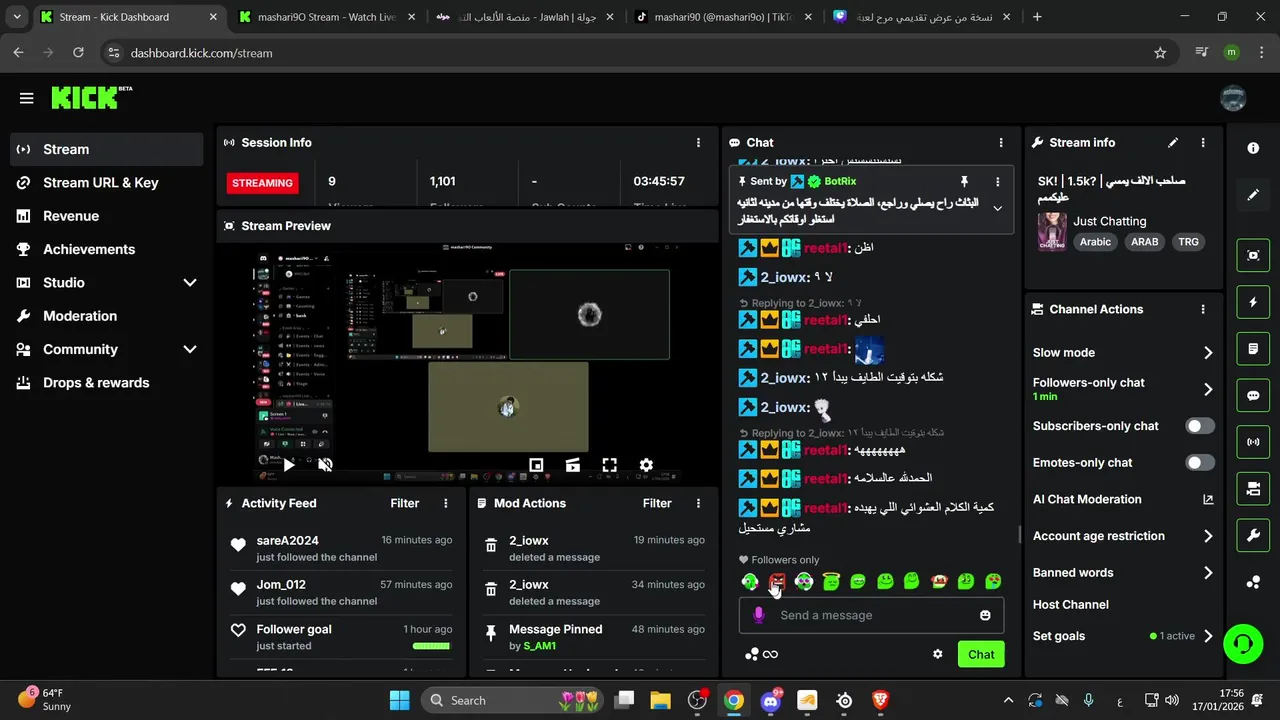Toggle Subscribers-only chat switch
The image size is (1280, 720).
click(1200, 426)
